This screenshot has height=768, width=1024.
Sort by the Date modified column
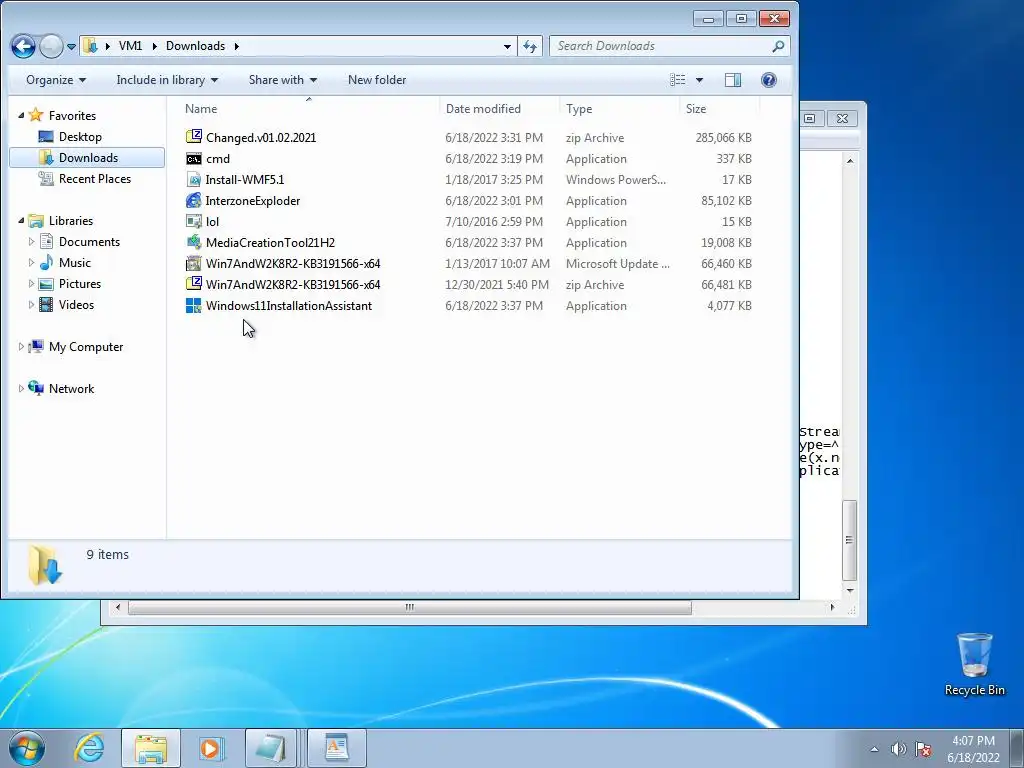pos(500,108)
